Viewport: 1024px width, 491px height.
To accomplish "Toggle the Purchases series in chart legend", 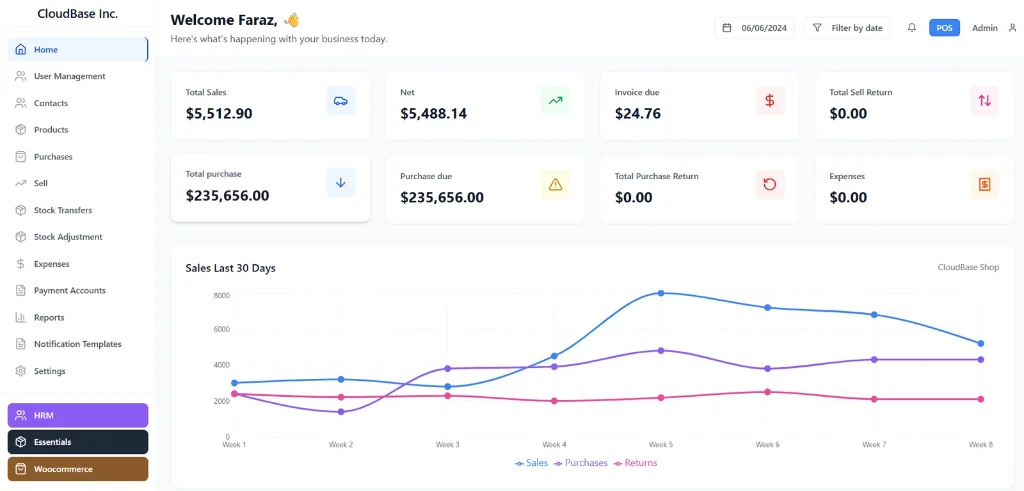I will tap(581, 463).
